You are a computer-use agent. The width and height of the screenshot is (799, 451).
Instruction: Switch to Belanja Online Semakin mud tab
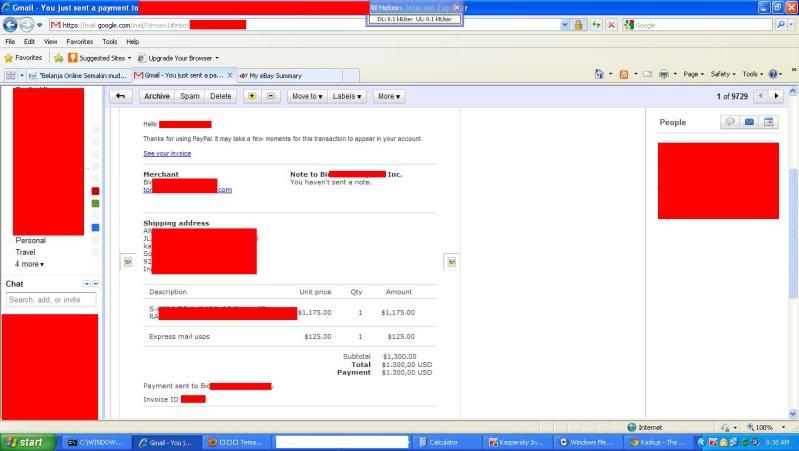(79, 75)
